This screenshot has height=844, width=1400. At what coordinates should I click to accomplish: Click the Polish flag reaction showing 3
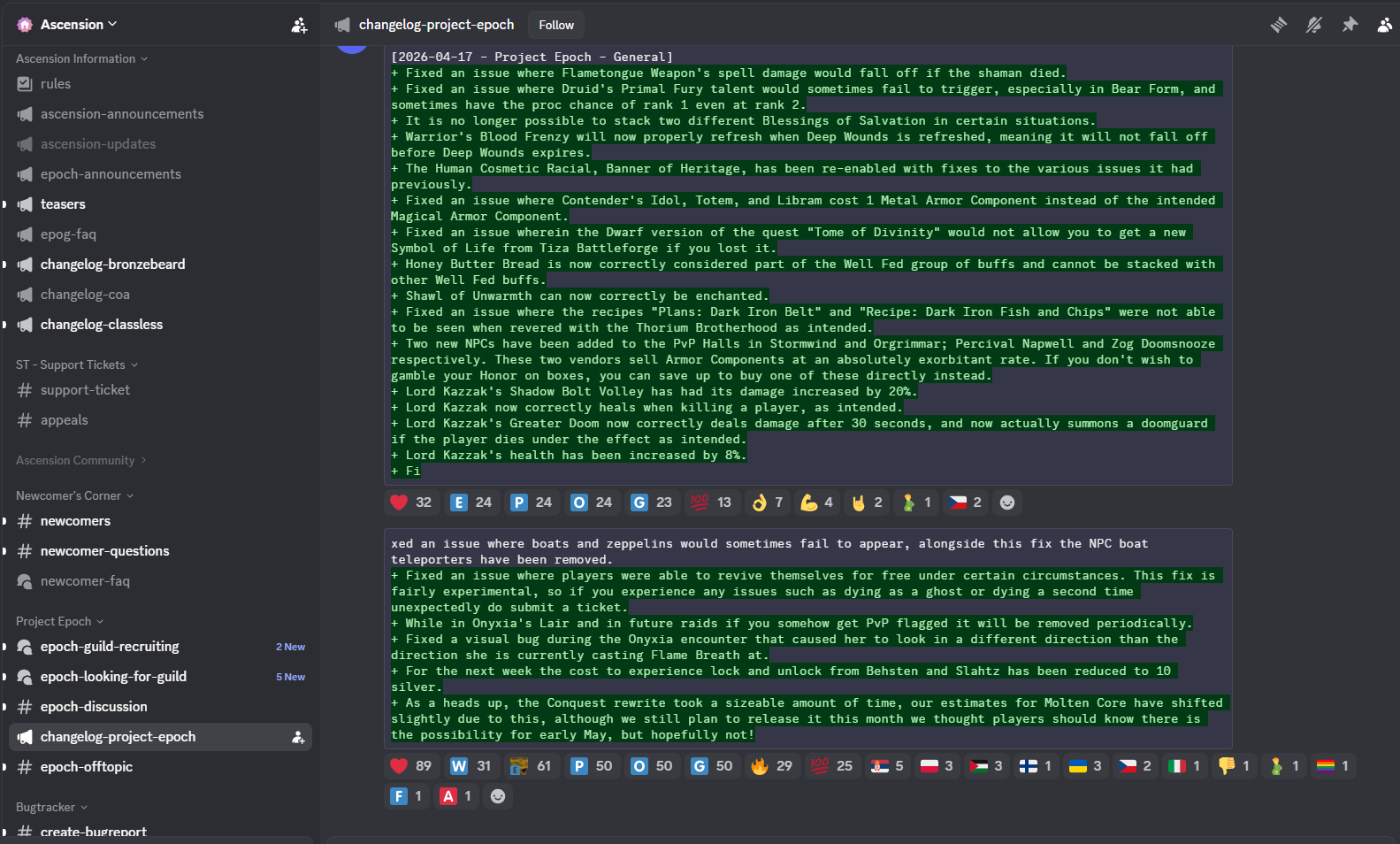tap(937, 766)
